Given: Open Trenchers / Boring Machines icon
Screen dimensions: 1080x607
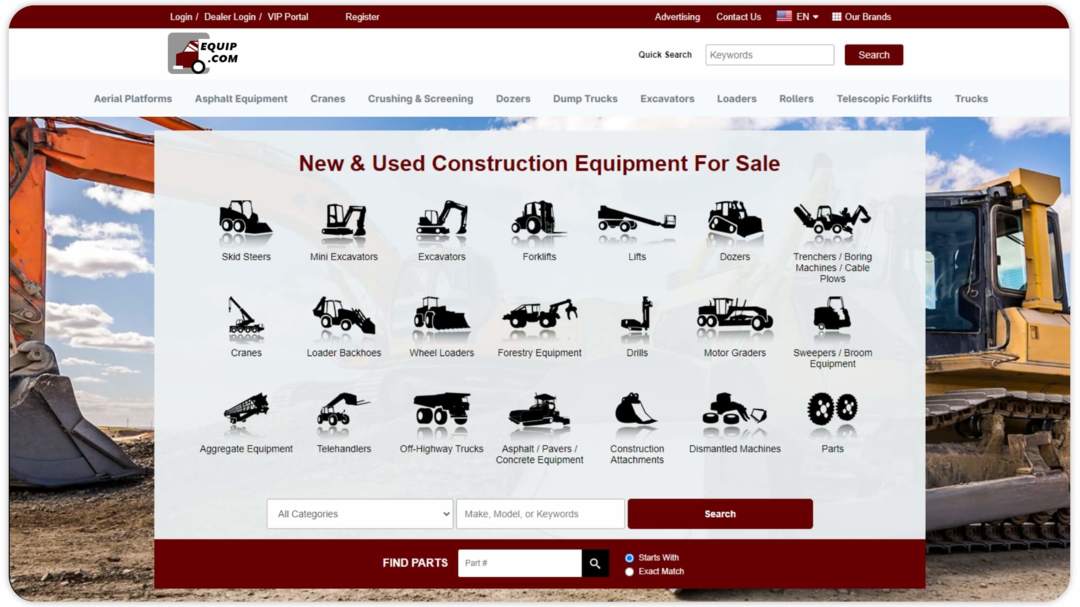Looking at the screenshot, I should click(832, 219).
